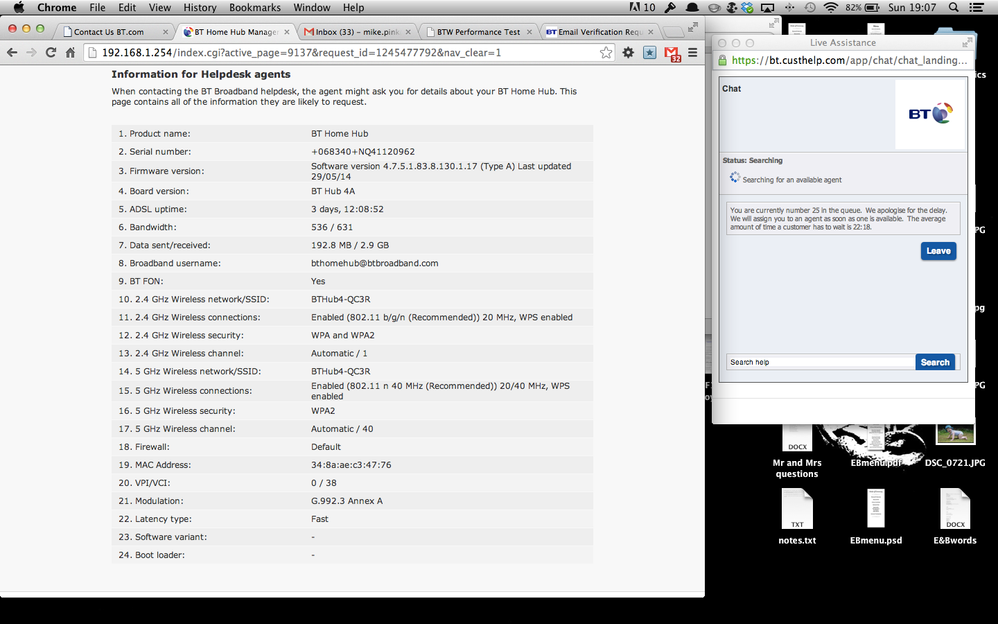998x624 pixels.
Task: Click the bandwidth value 536 / 631
Action: point(332,227)
